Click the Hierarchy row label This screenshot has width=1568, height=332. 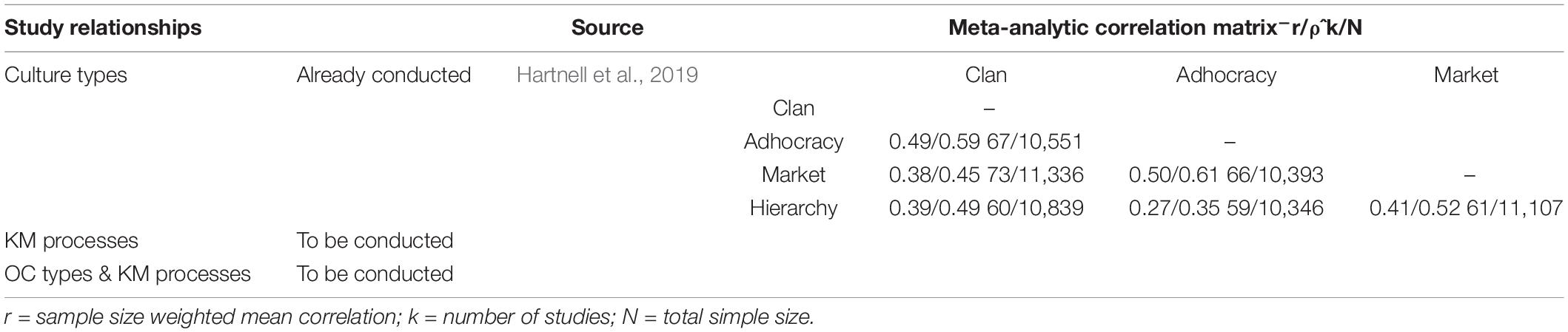794,208
